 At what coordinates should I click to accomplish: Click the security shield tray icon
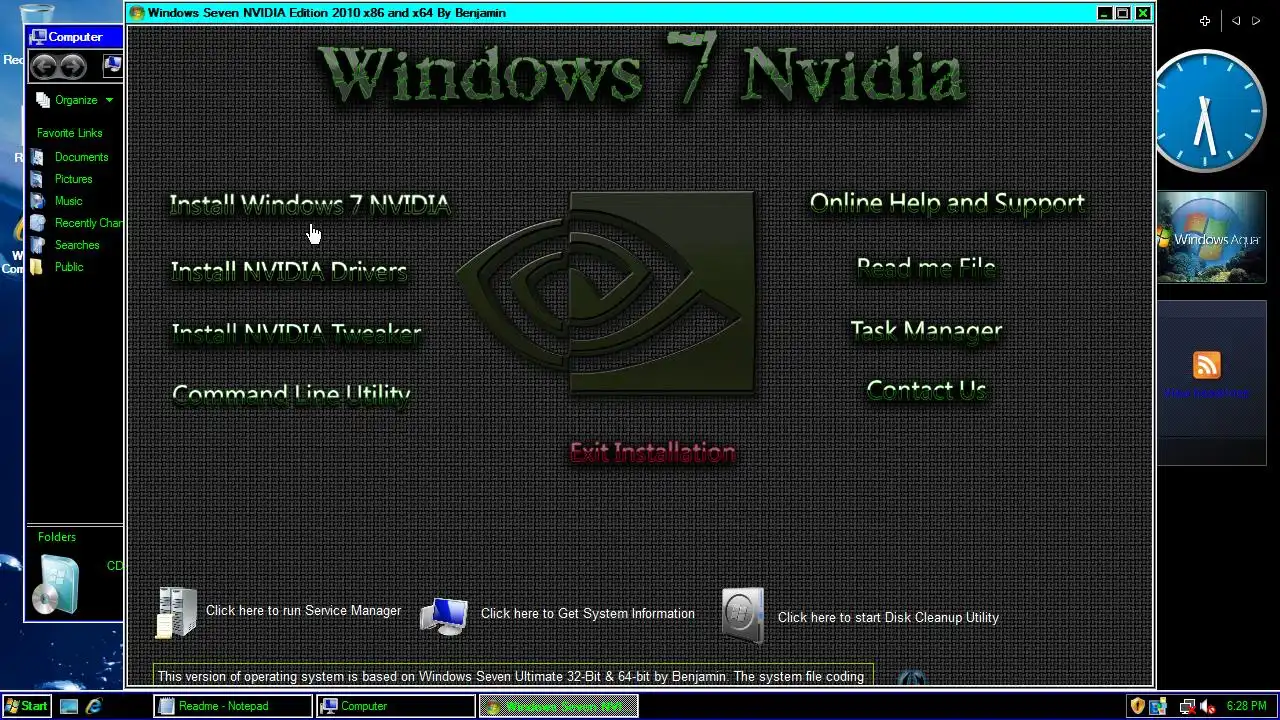click(1137, 706)
